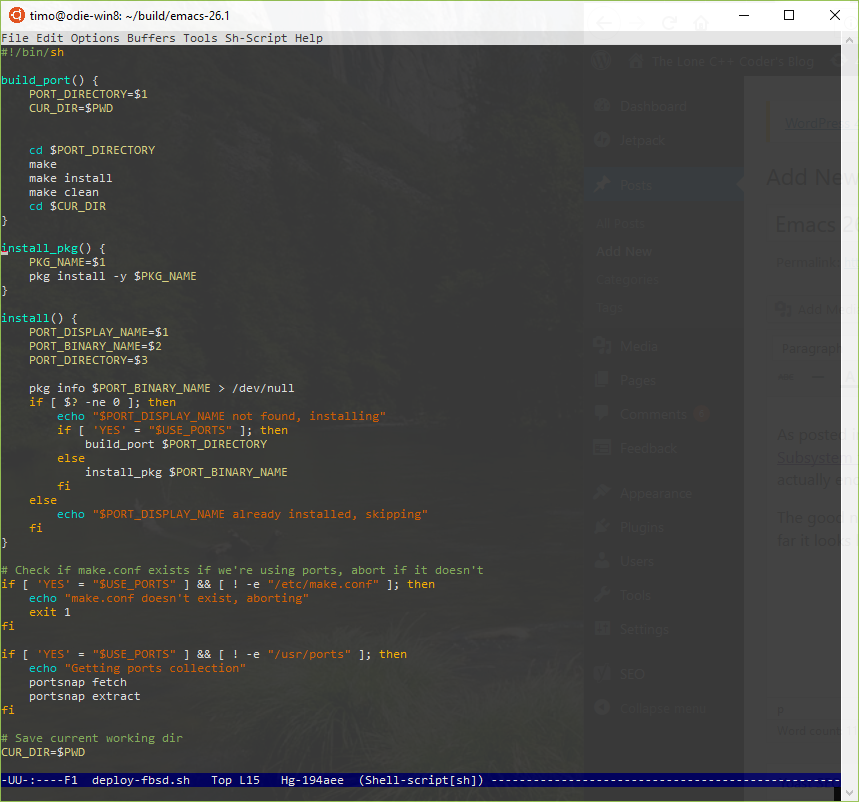The image size is (859, 802).
Task: Click the scrollbar down arrow
Action: pos(849,792)
